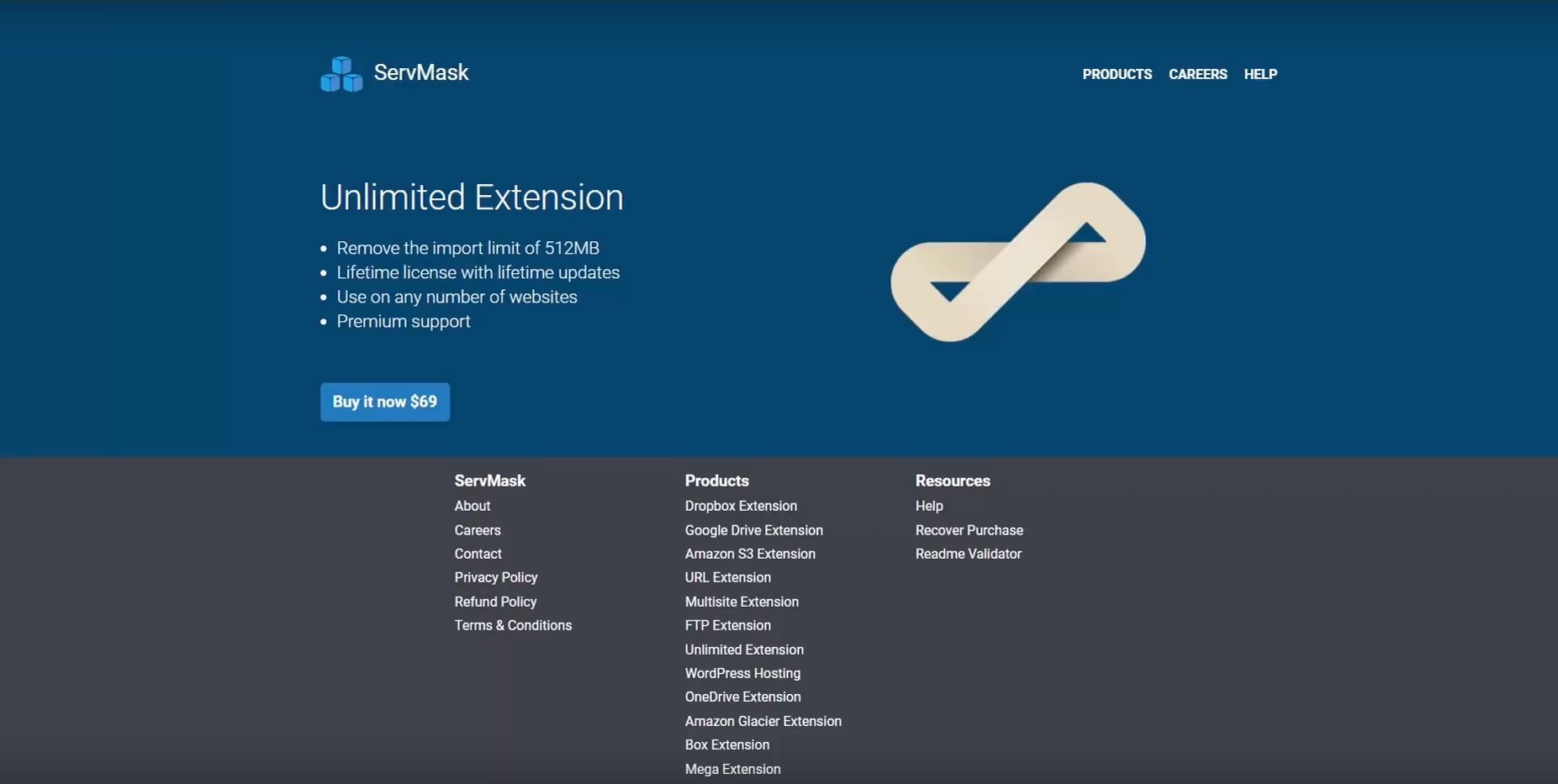Click the Buy it now $69 button
Viewport: 1558px width, 784px height.
(x=385, y=402)
